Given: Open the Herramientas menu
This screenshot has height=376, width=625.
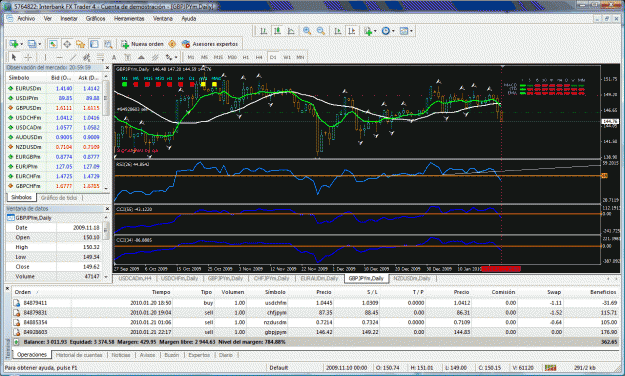Looking at the screenshot, I should click(129, 18).
